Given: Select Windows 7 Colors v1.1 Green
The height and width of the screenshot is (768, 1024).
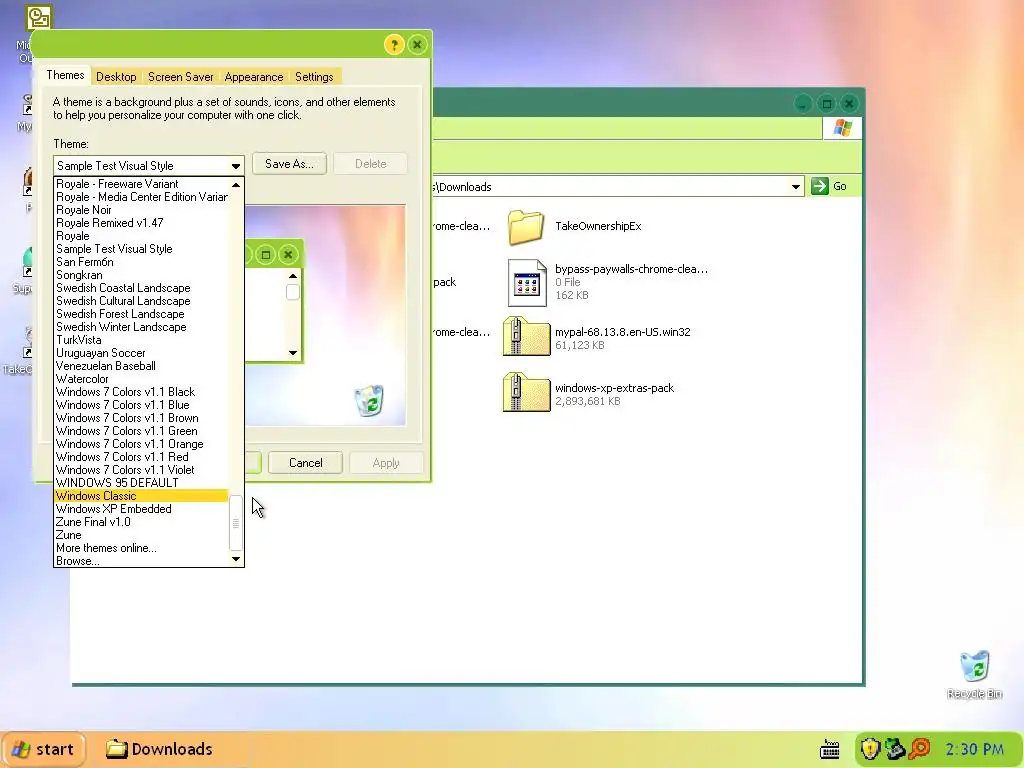Looking at the screenshot, I should click(x=141, y=431).
